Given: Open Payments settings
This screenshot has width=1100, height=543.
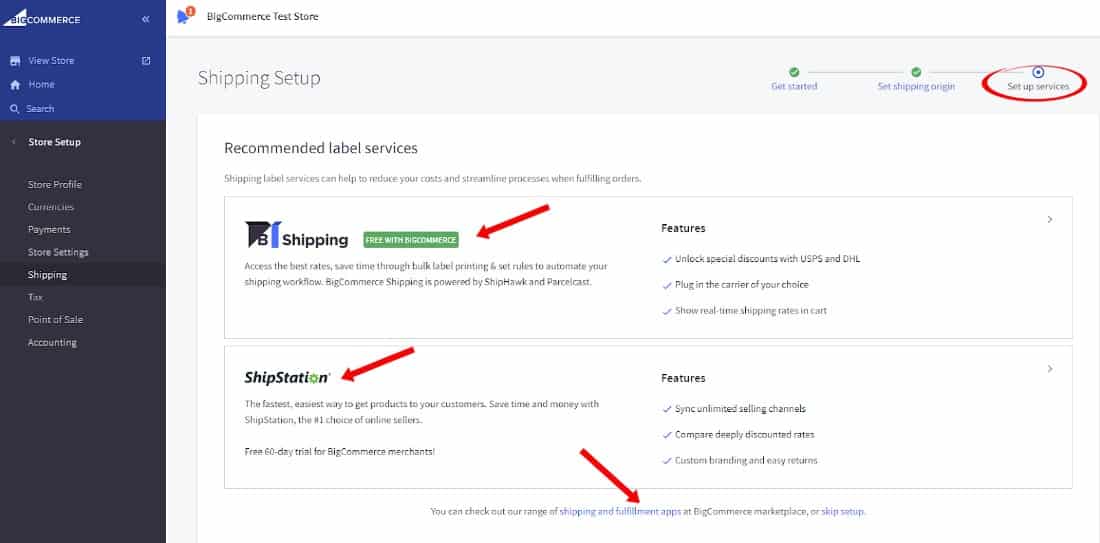Looking at the screenshot, I should pos(49,230).
